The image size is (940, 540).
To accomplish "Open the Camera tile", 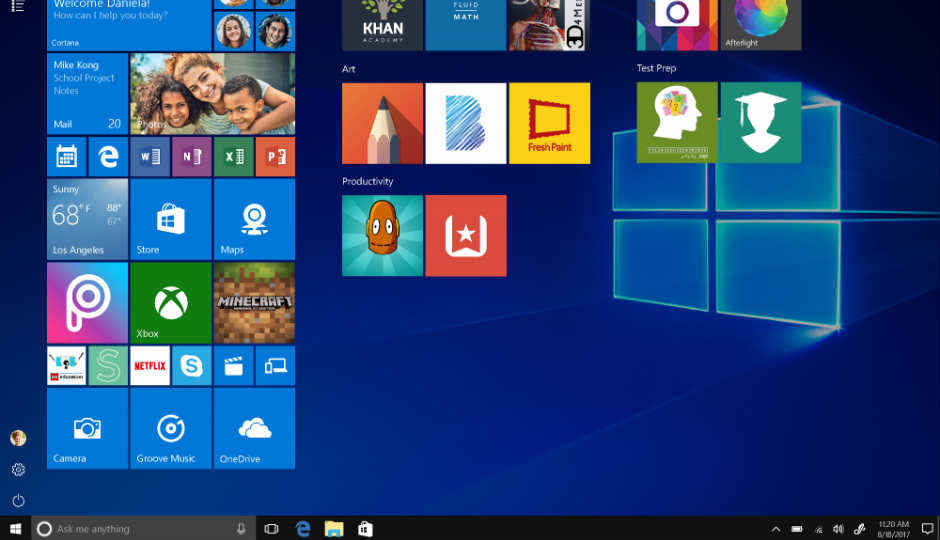I will coord(88,428).
